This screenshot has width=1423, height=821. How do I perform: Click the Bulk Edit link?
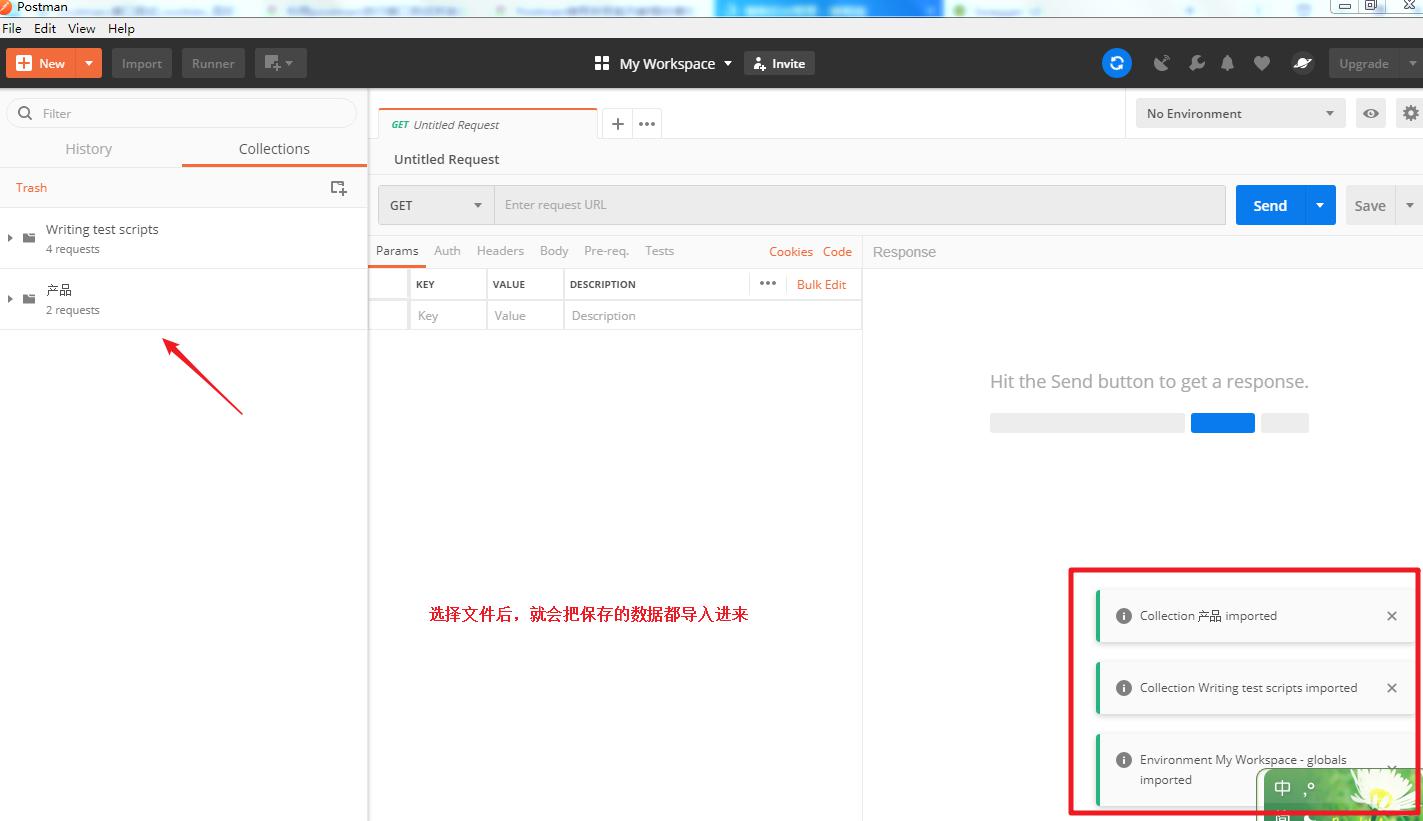click(x=821, y=284)
